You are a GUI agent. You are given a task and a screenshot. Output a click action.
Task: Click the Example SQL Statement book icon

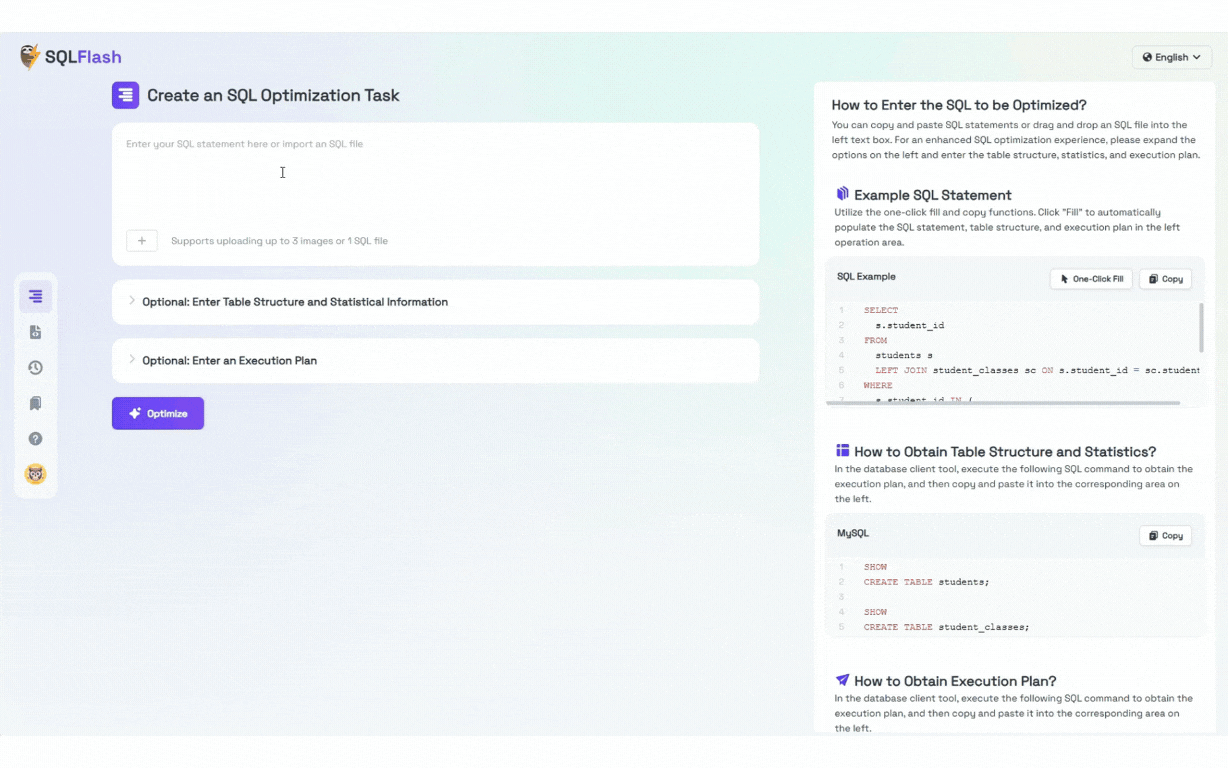click(x=842, y=194)
